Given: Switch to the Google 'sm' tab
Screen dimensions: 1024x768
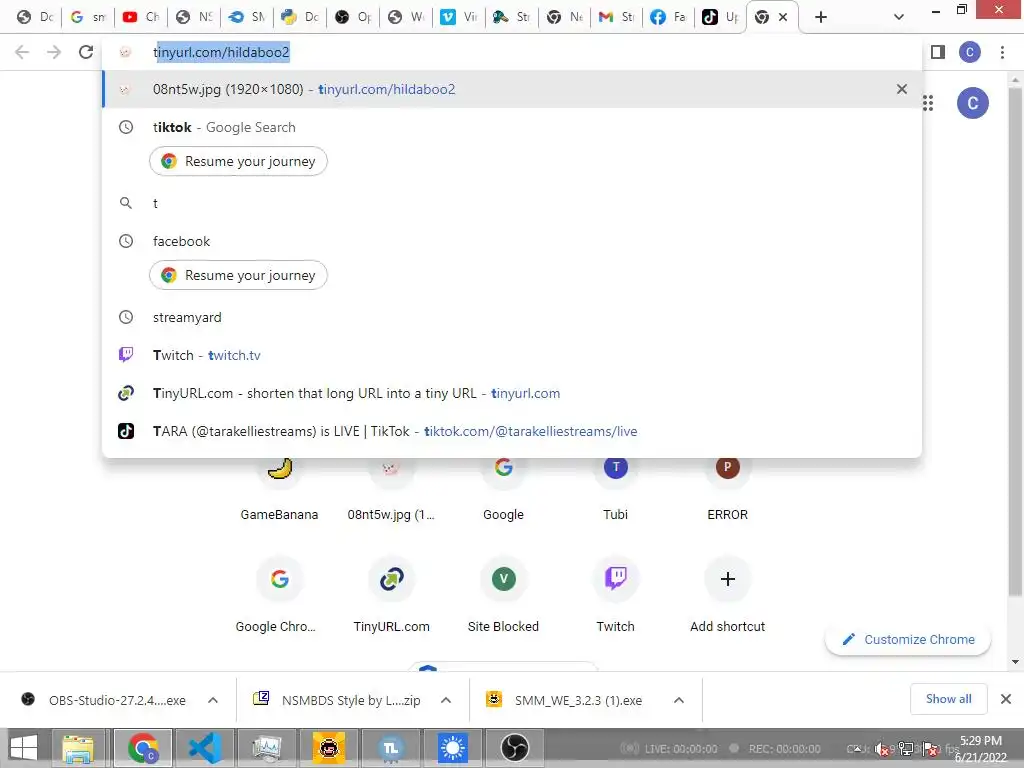Looking at the screenshot, I should click(88, 17).
